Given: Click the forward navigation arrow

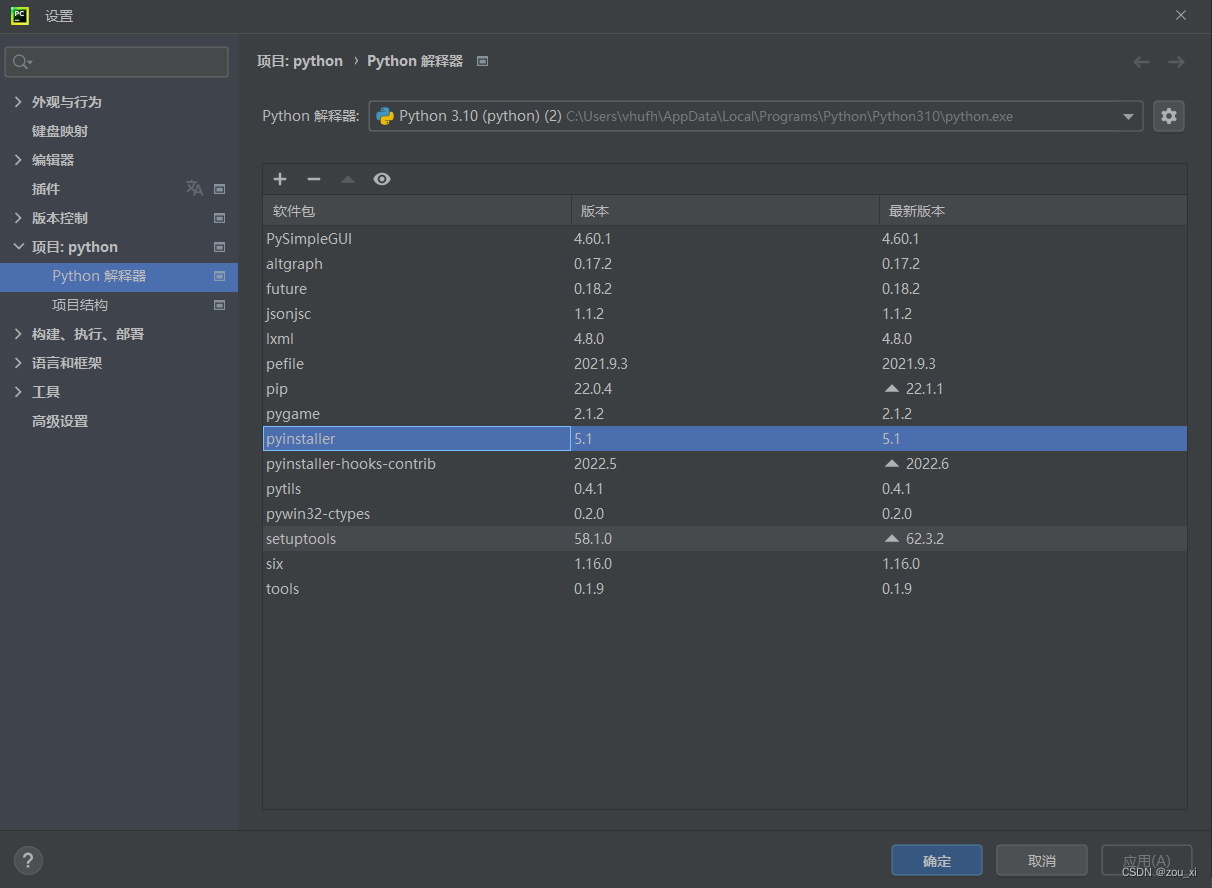Looking at the screenshot, I should click(x=1176, y=62).
